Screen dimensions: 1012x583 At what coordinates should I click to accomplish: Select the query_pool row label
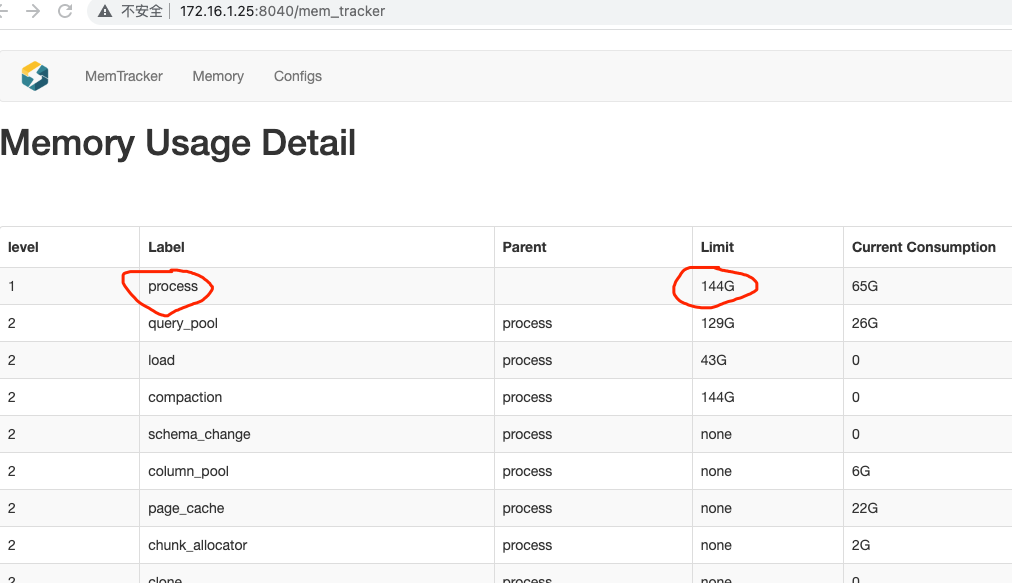[x=183, y=323]
